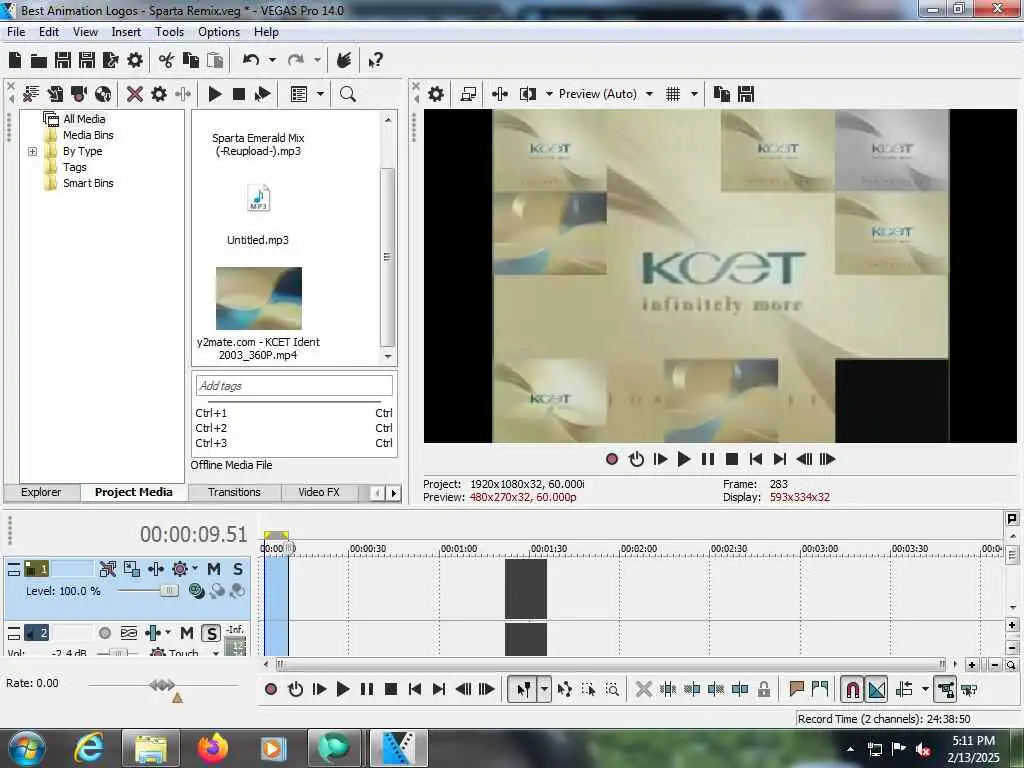Select KCET Ident 2003 video thumbnail
The width and height of the screenshot is (1024, 768).
(259, 298)
